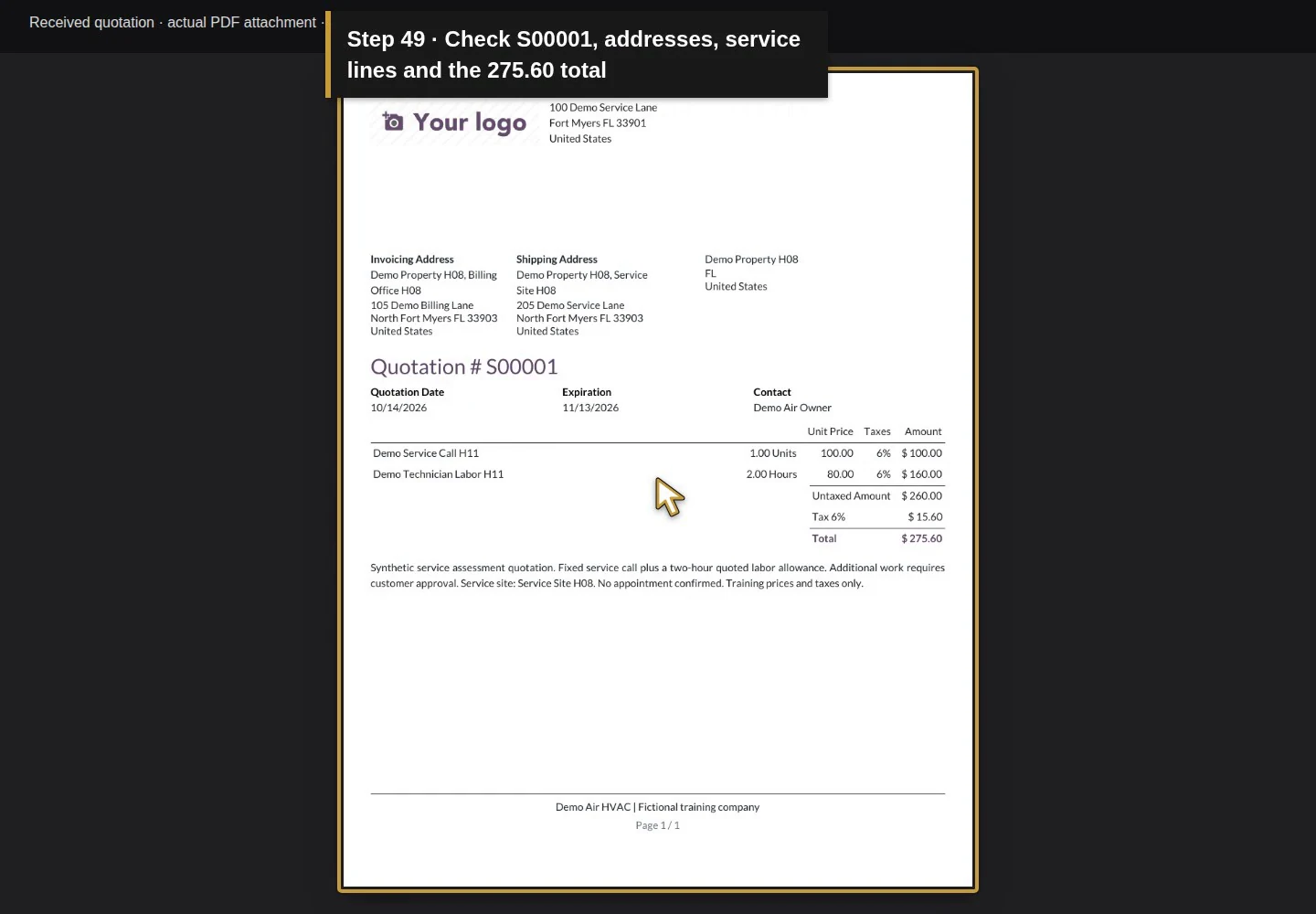Select the "$ 275.60" total value
This screenshot has height=914, width=1316.
tap(922, 538)
